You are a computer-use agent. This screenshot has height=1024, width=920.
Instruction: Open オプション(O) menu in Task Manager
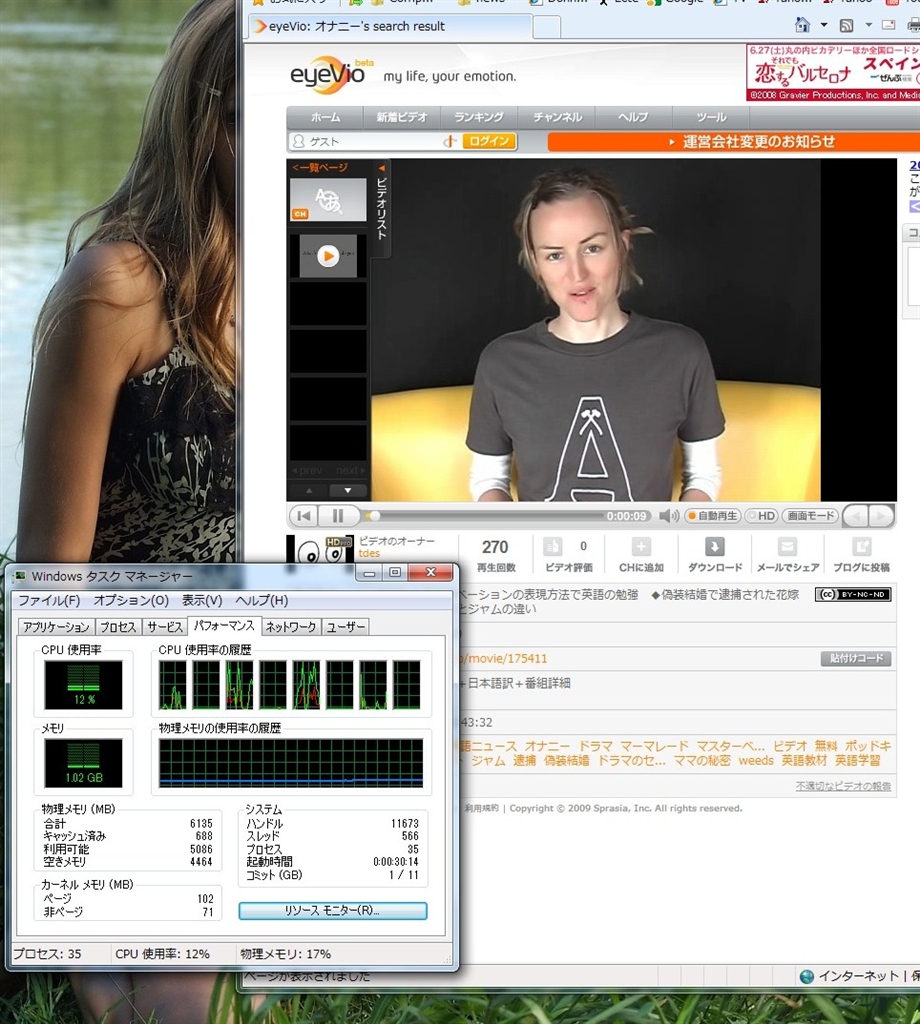coord(131,600)
